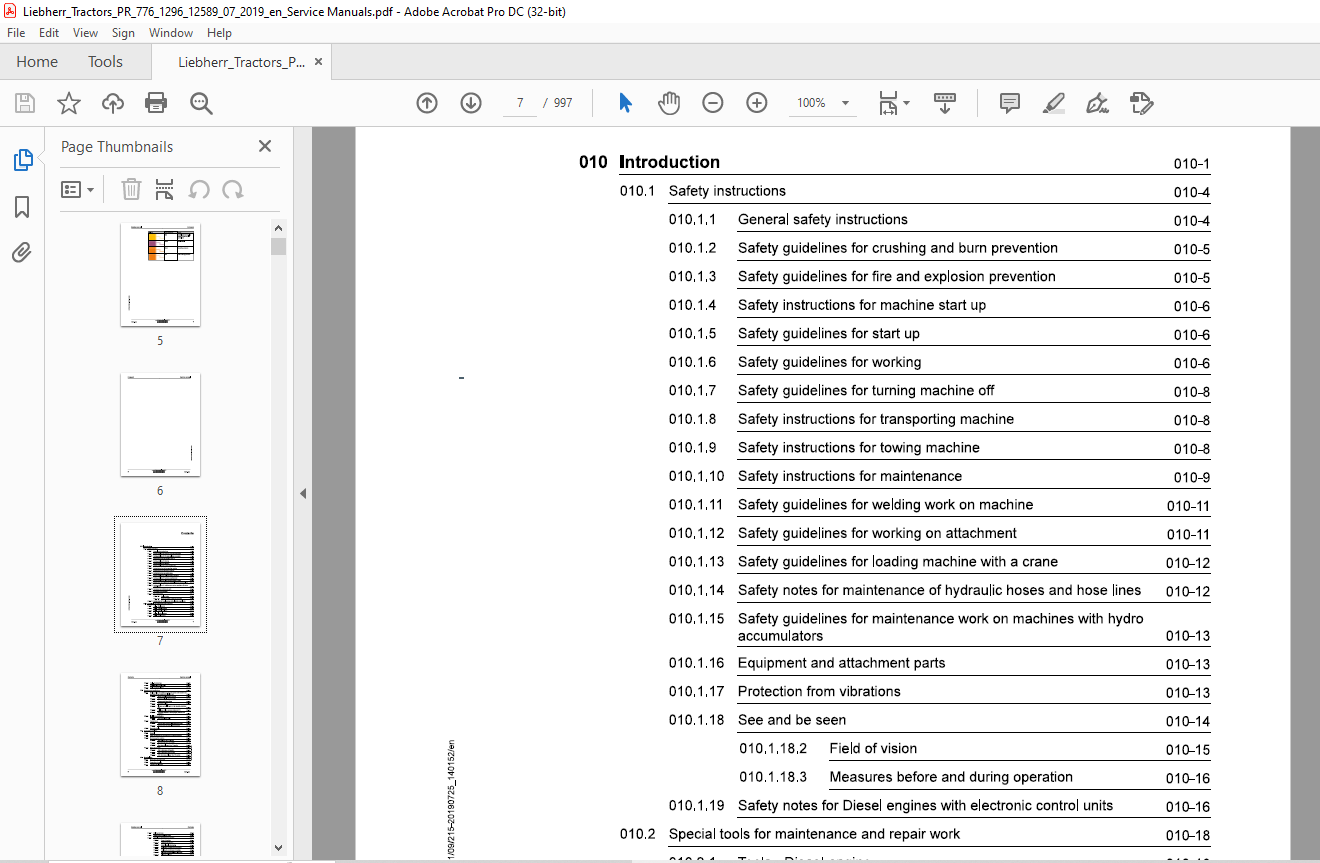Open Safety guidelines for start up
This screenshot has height=863, width=1320.
point(829,334)
